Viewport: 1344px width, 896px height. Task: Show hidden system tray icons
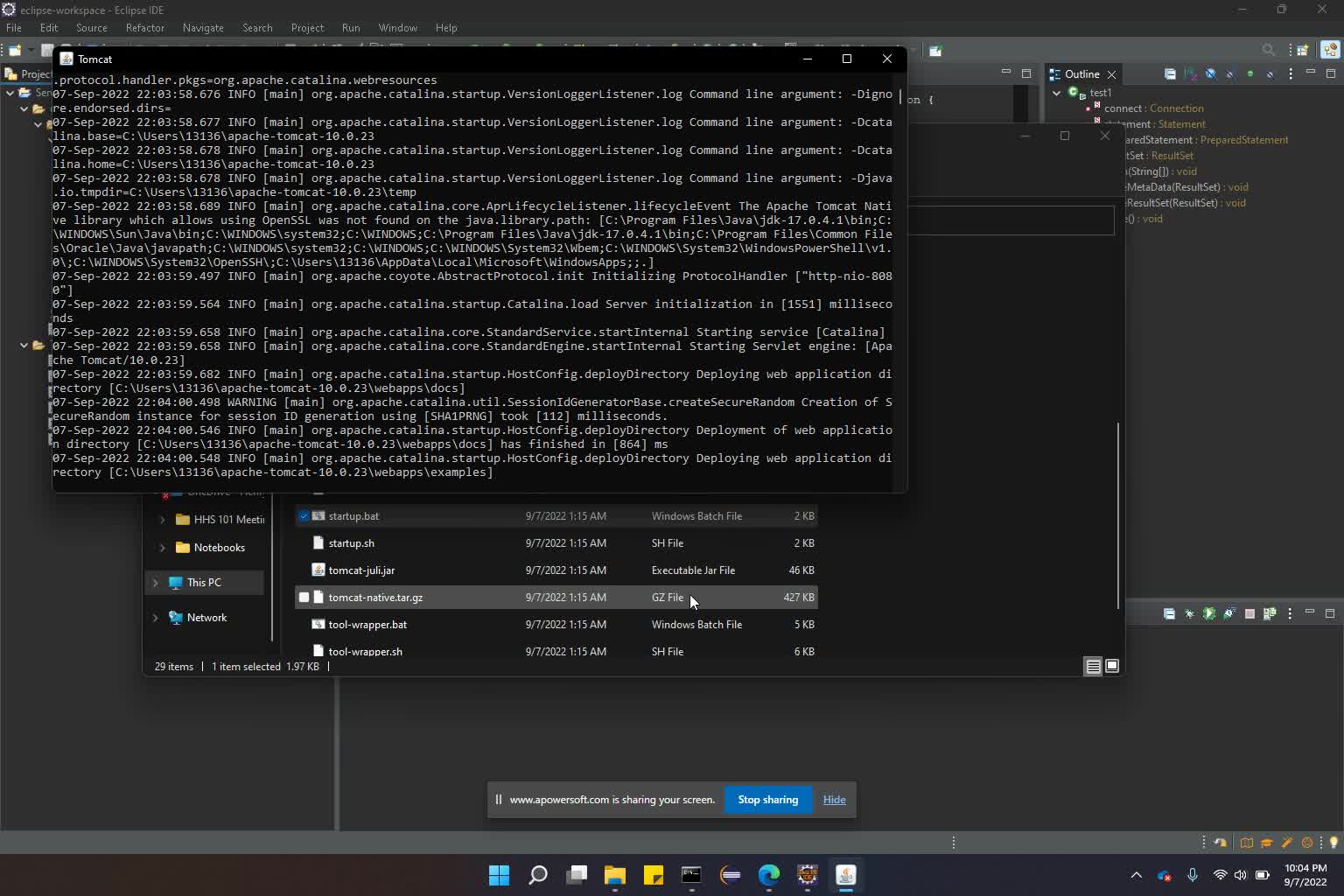[x=1136, y=875]
